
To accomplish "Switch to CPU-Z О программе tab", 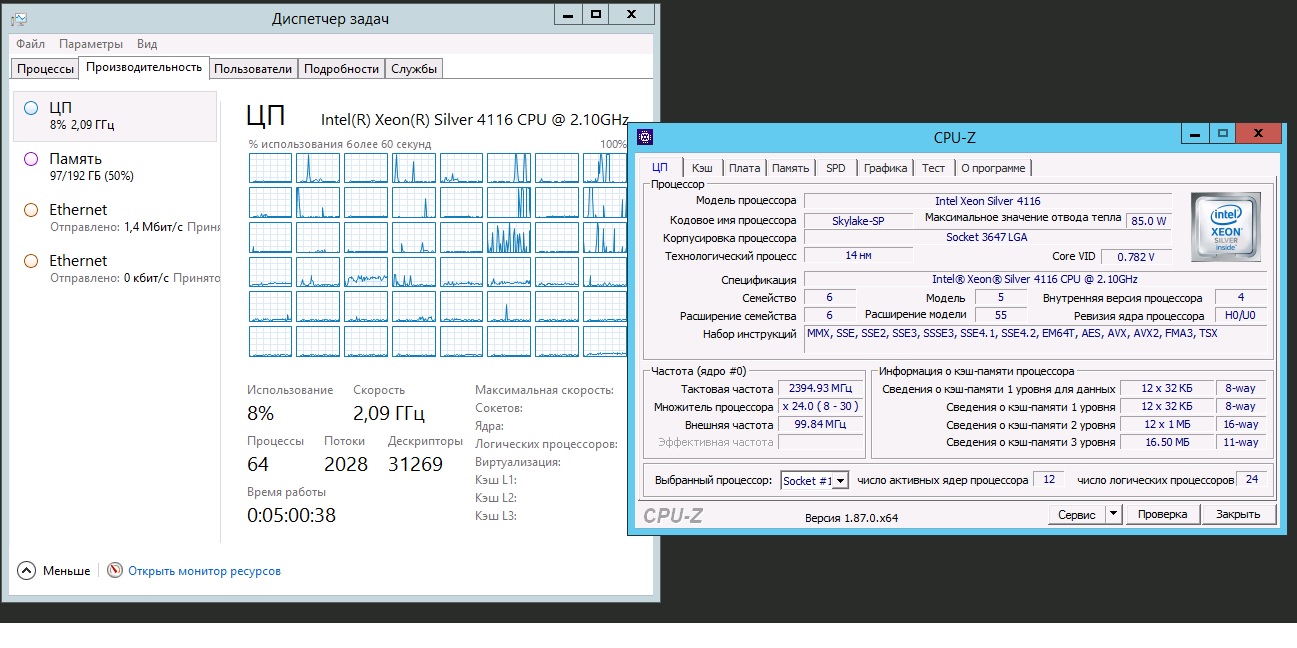I will [992, 168].
